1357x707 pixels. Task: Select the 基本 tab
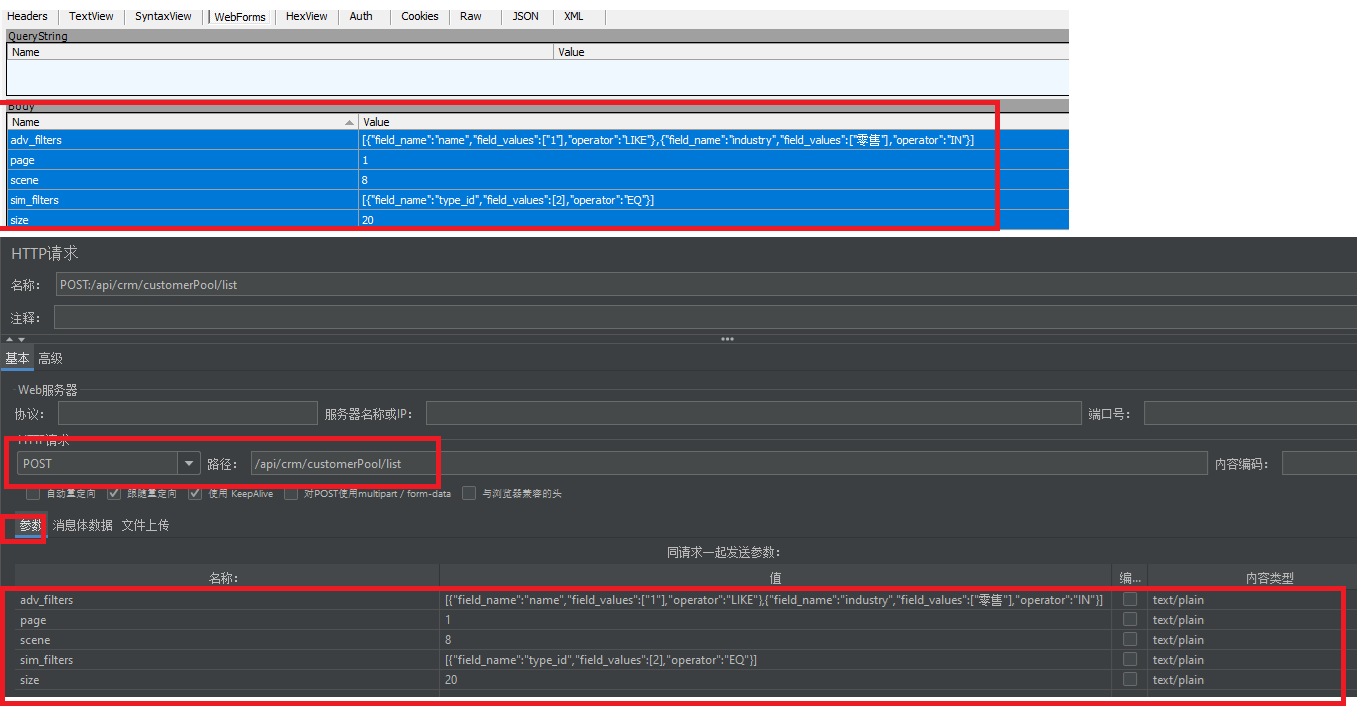tap(17, 359)
